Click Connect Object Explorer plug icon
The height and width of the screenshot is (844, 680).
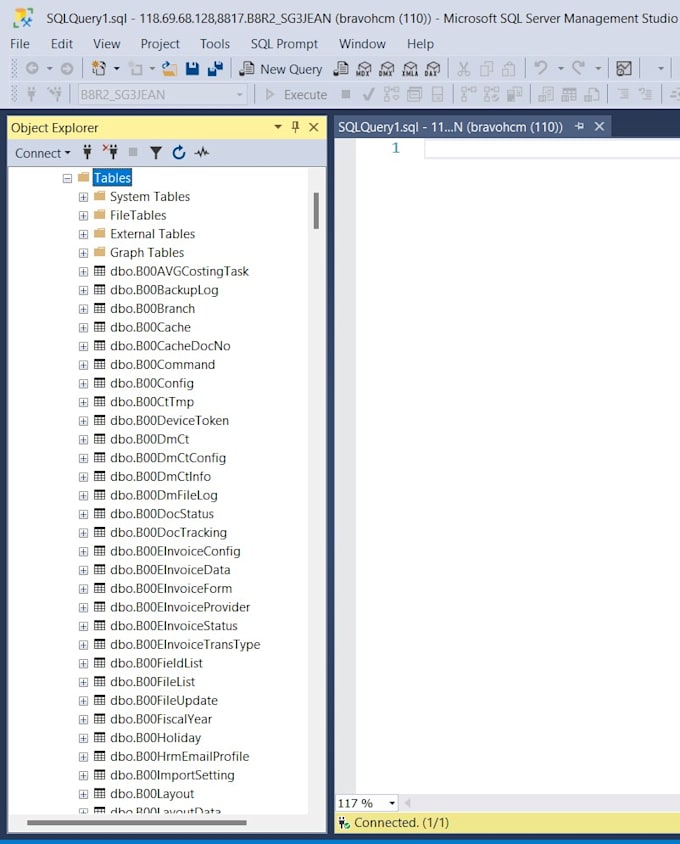tap(87, 153)
